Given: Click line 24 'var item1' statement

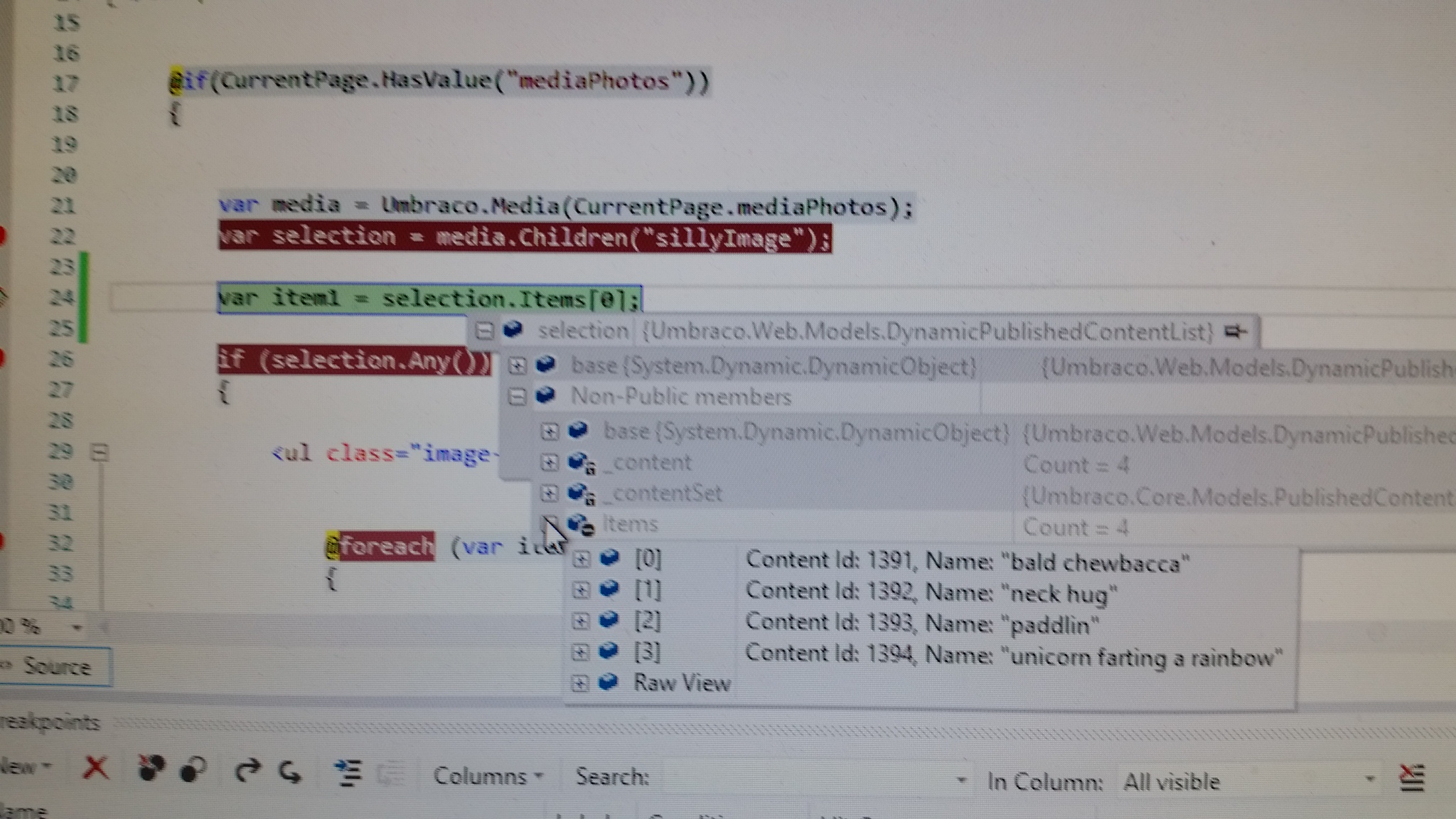Looking at the screenshot, I should pos(429,299).
